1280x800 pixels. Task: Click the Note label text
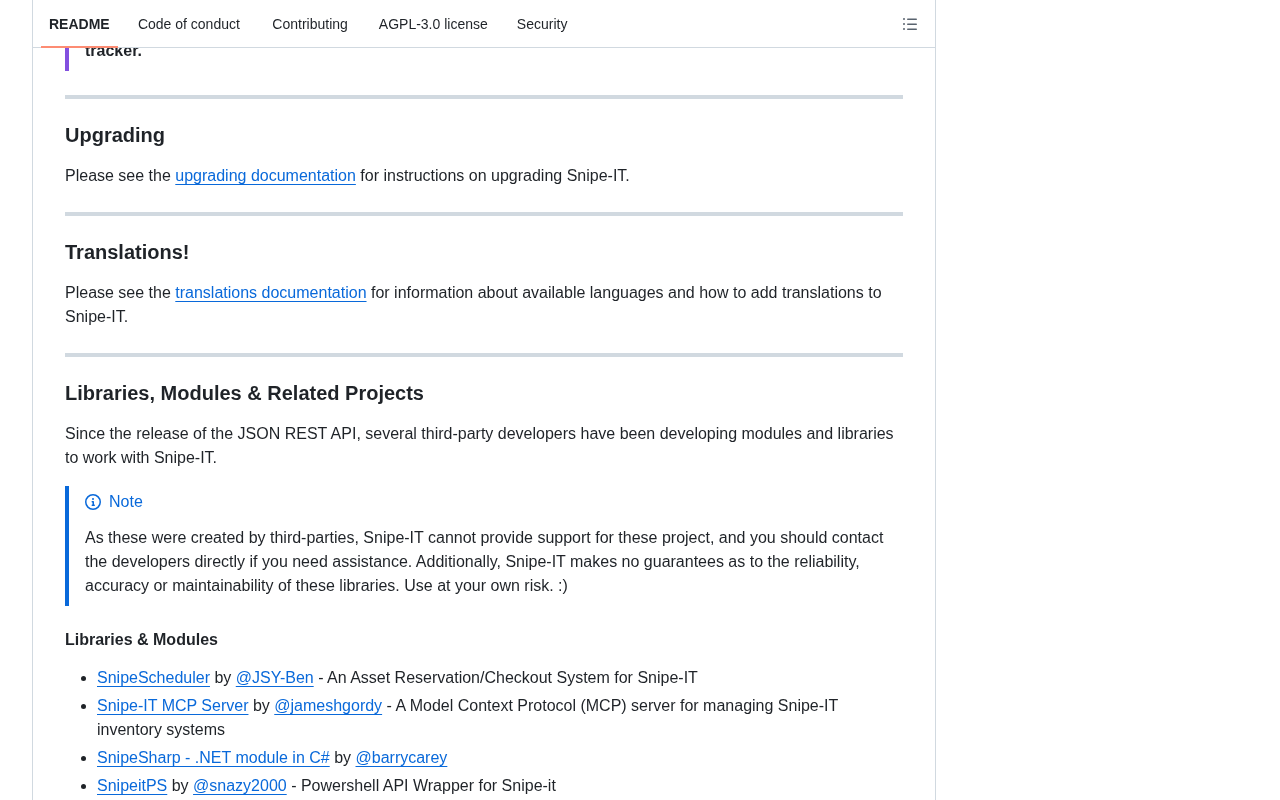(x=126, y=502)
